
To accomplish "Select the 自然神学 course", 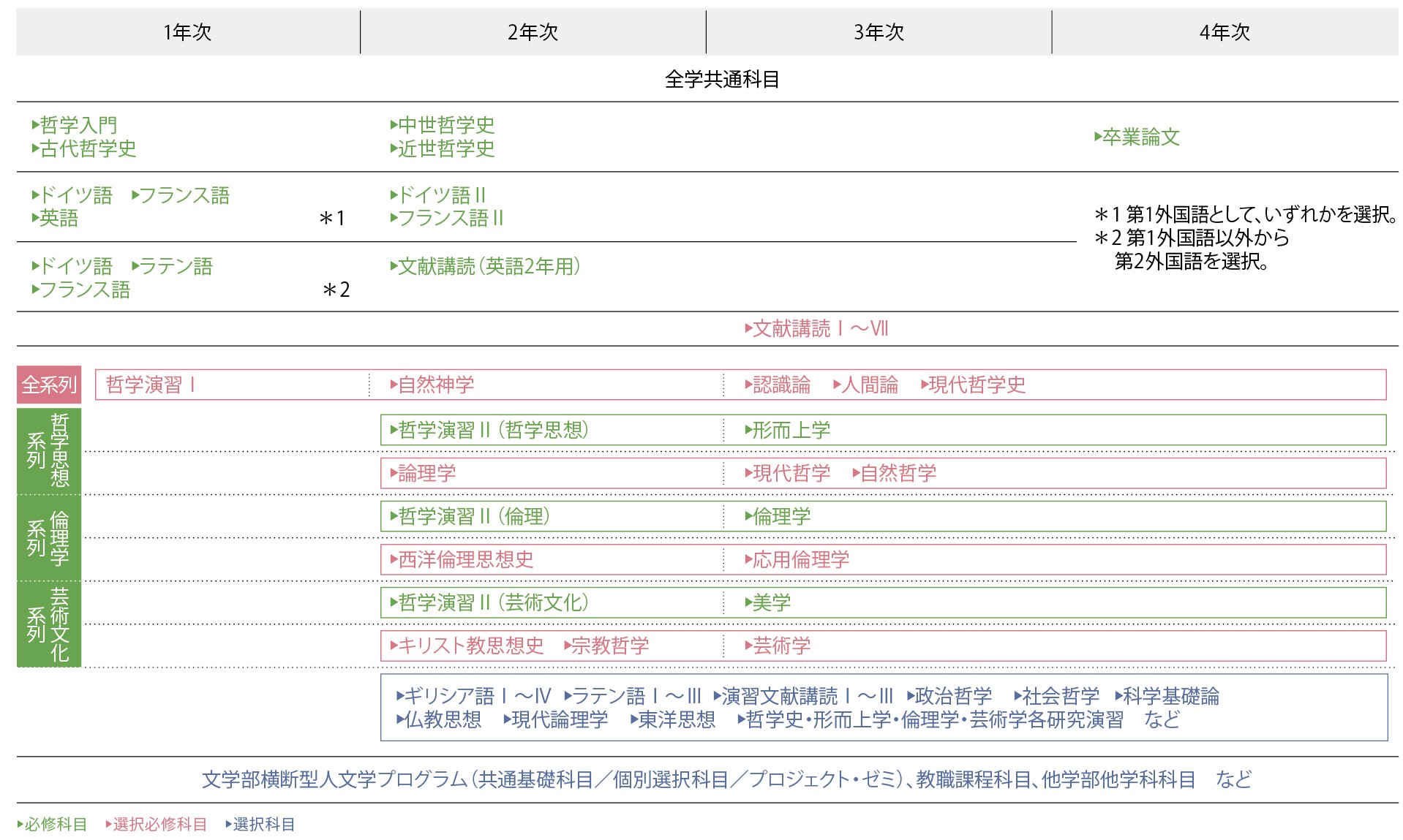I will [x=432, y=385].
